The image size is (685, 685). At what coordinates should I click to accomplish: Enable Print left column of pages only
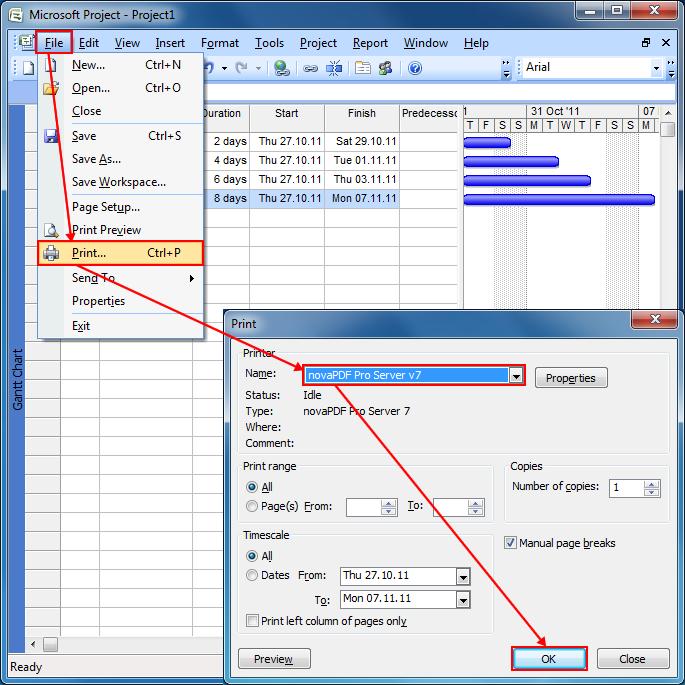click(252, 621)
